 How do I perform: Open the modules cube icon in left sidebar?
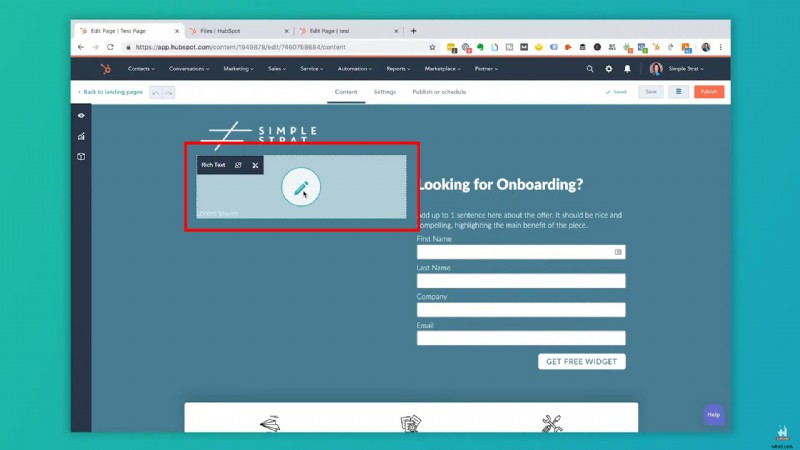click(x=81, y=156)
